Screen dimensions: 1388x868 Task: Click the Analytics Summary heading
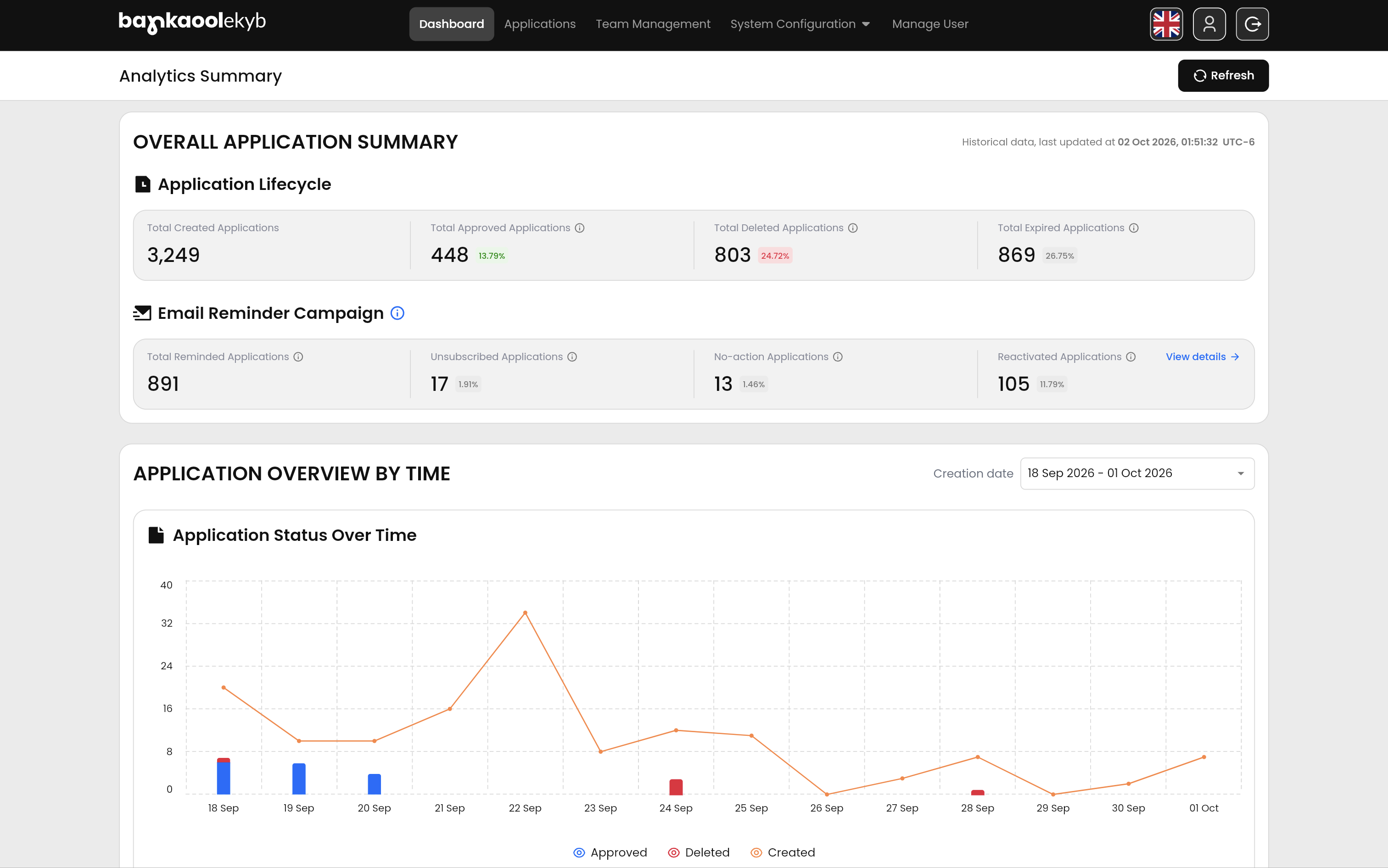click(201, 76)
